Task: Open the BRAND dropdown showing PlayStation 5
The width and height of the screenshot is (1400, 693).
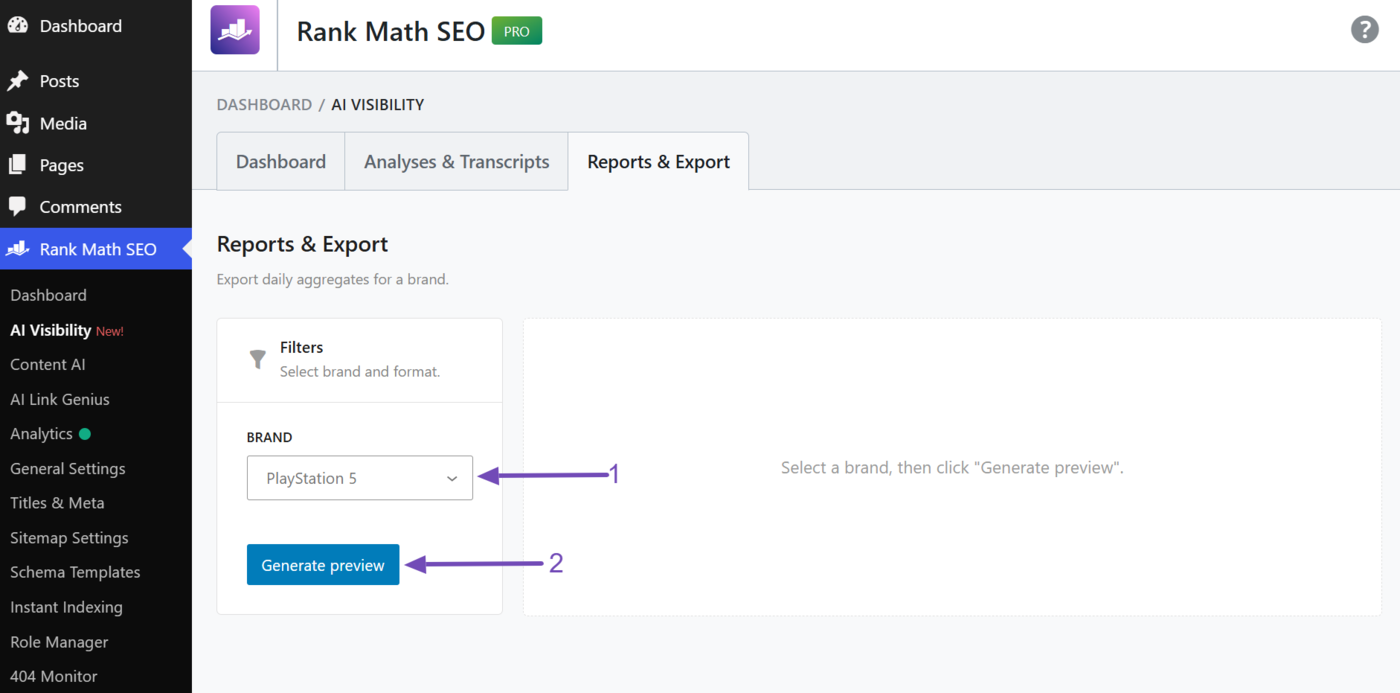Action: [360, 478]
